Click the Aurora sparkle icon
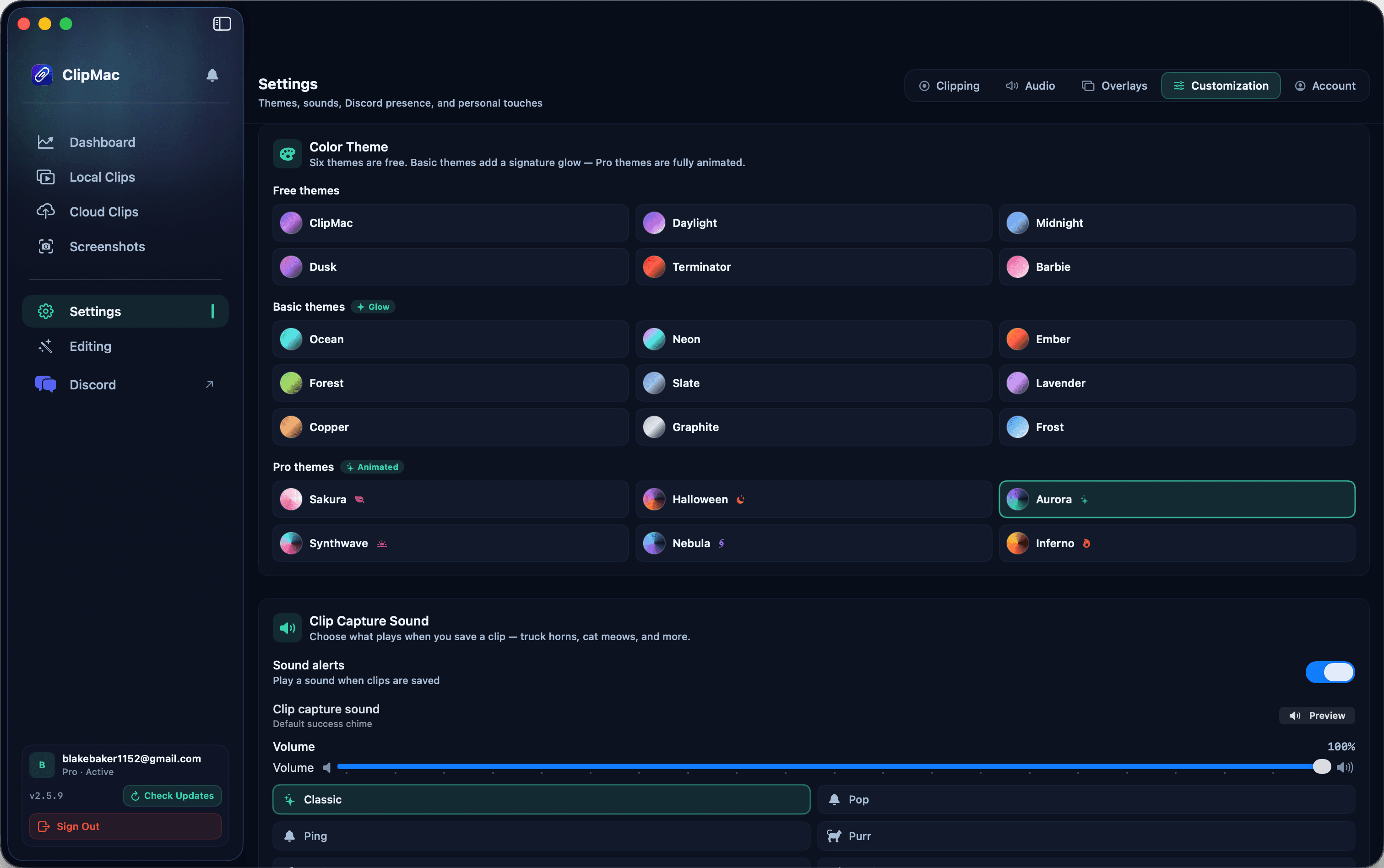This screenshot has width=1384, height=868. tap(1084, 500)
